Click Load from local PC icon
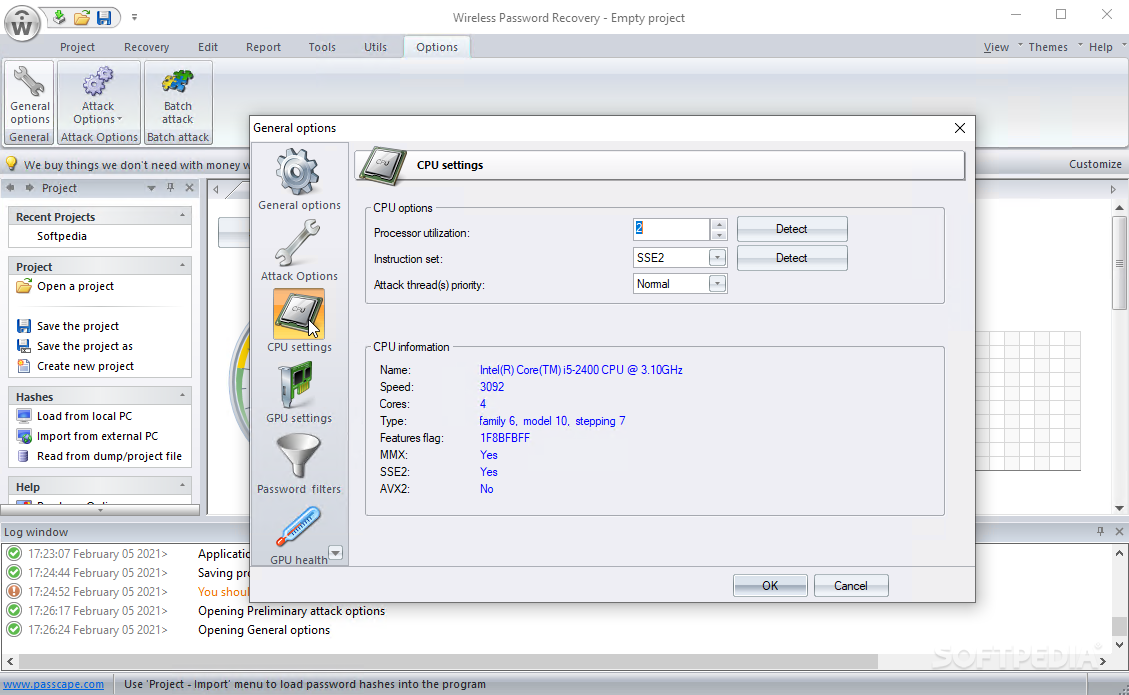Viewport: 1129px width, 695px height. pos(24,416)
